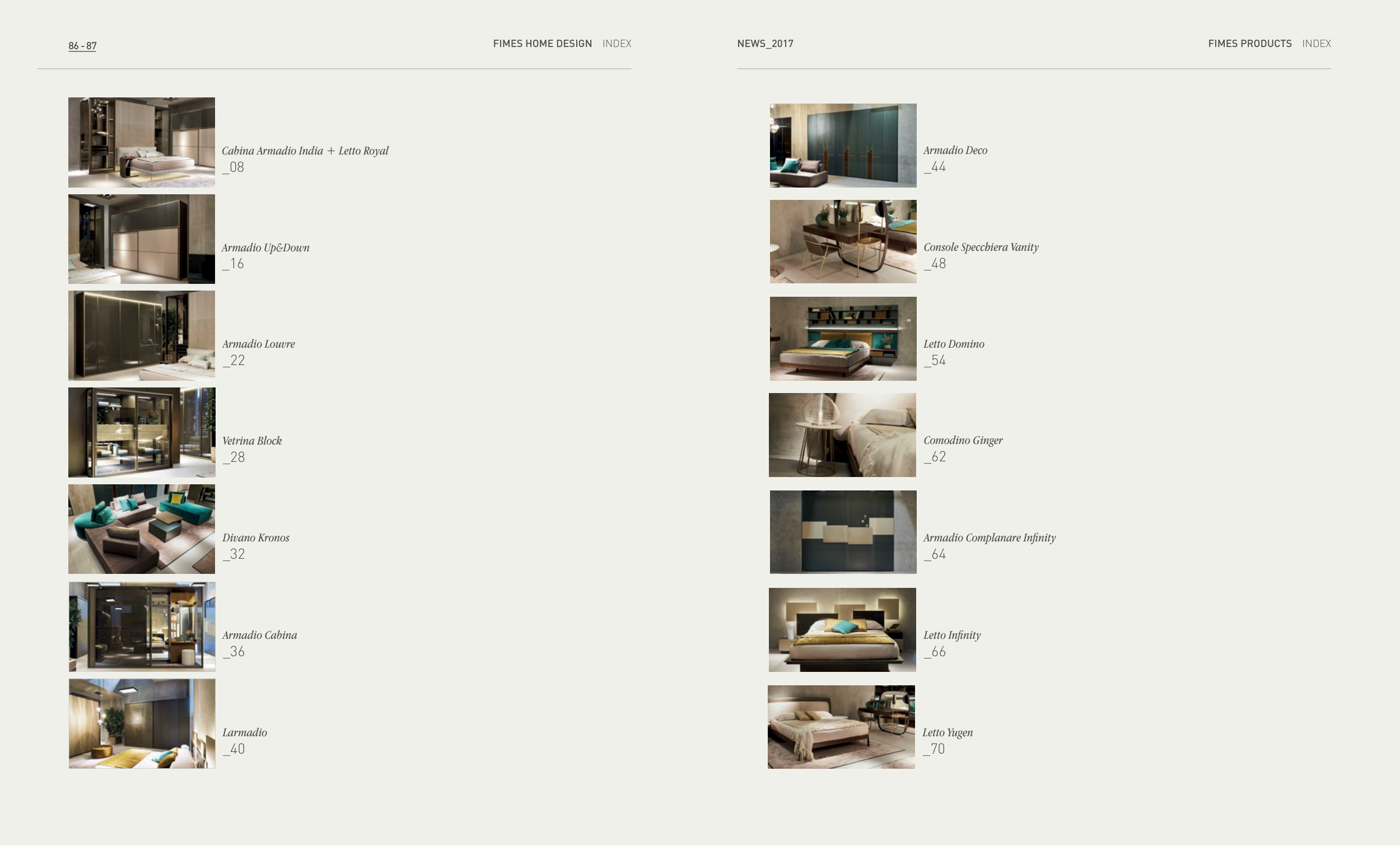Select the Letto Domino bed thumbnail
This screenshot has width=1400, height=846.
pyautogui.click(x=843, y=339)
